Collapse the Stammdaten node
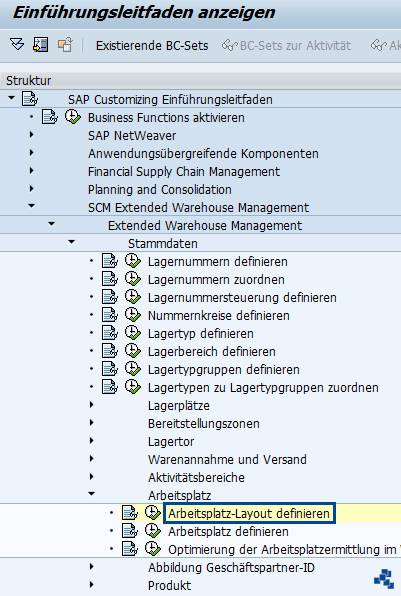The height and width of the screenshot is (596, 401). [71, 242]
